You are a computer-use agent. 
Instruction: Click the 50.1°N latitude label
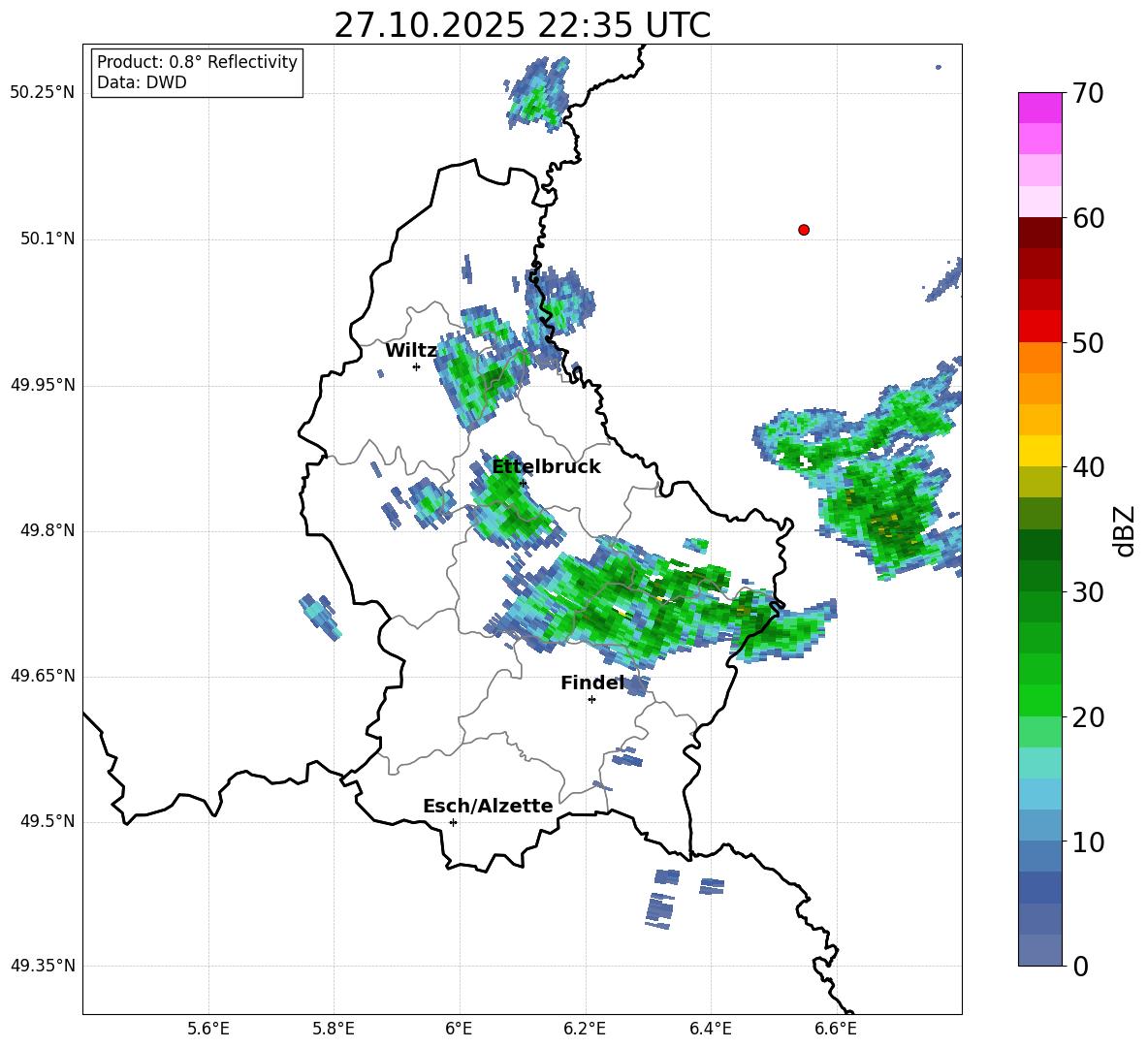47,238
